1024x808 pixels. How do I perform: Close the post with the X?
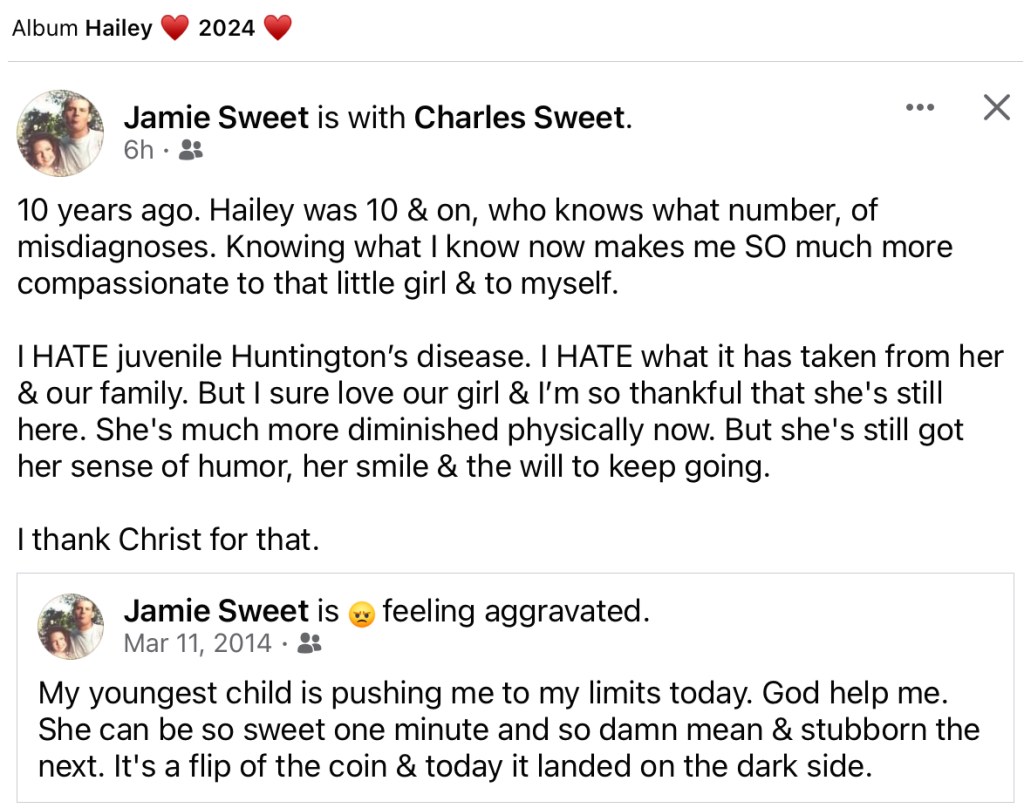click(996, 108)
